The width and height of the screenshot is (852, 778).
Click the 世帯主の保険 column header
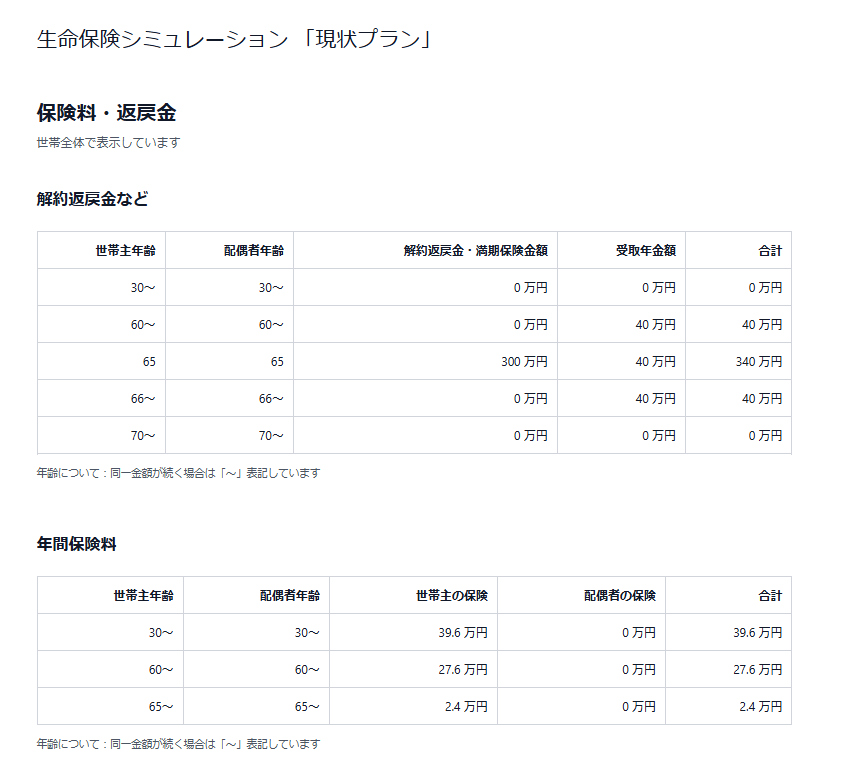click(451, 595)
